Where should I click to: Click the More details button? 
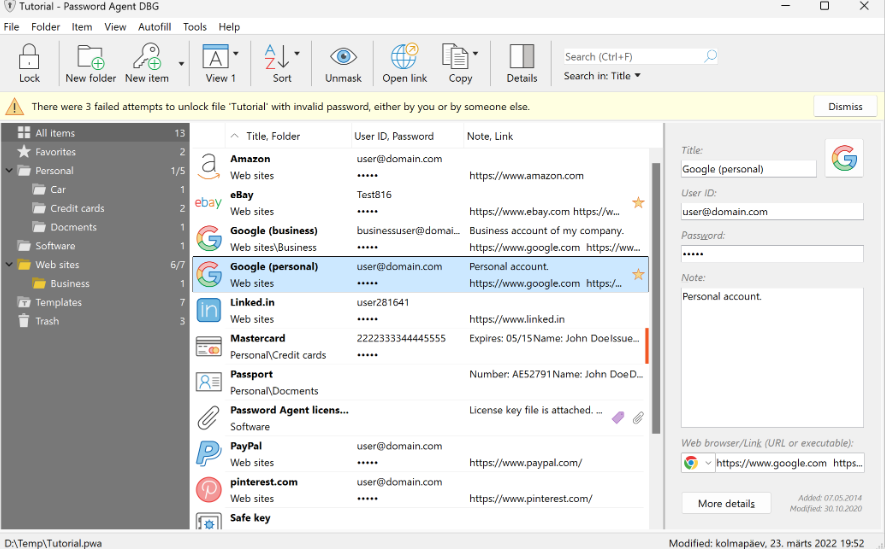(x=725, y=503)
